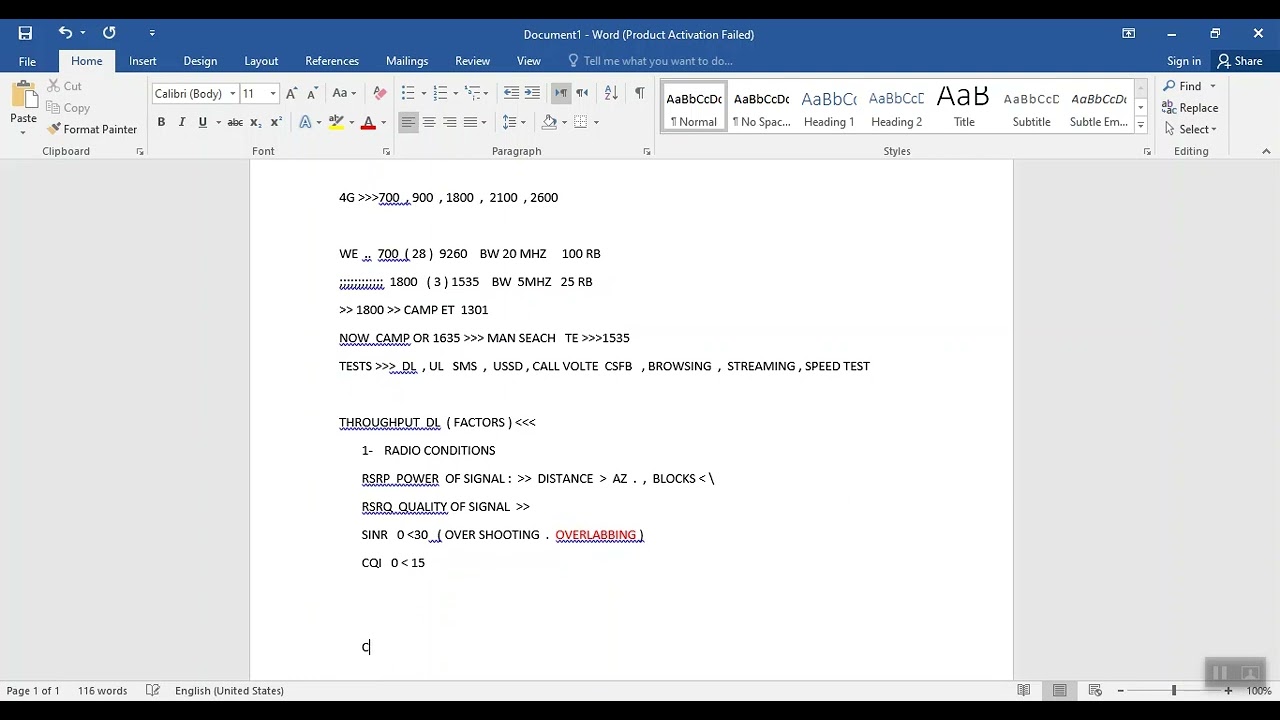This screenshot has height=720, width=1280.
Task: Open the font name Calibri (Body) dropdown
Action: click(233, 94)
